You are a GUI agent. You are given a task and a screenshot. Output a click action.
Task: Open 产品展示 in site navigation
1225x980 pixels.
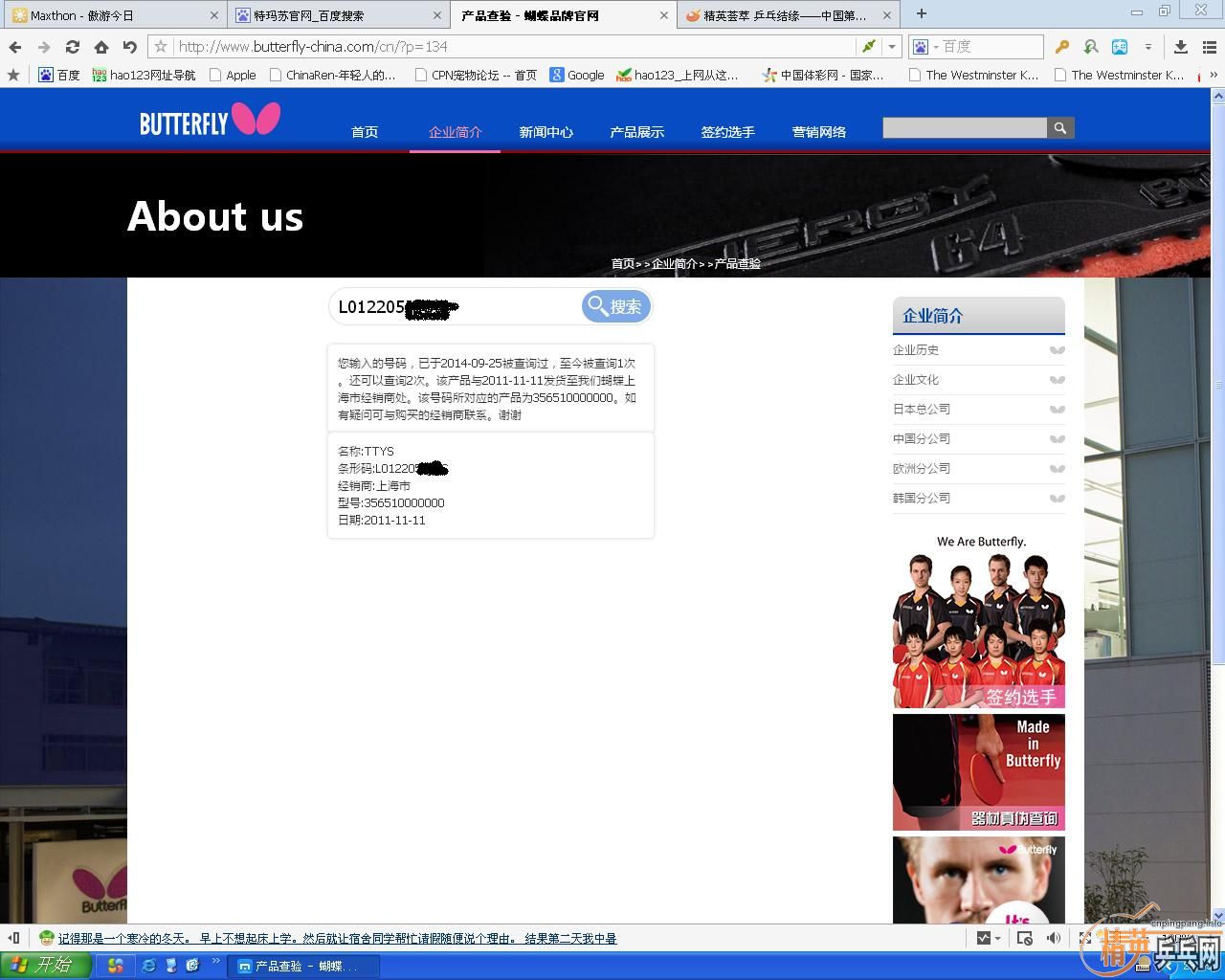coord(636,132)
